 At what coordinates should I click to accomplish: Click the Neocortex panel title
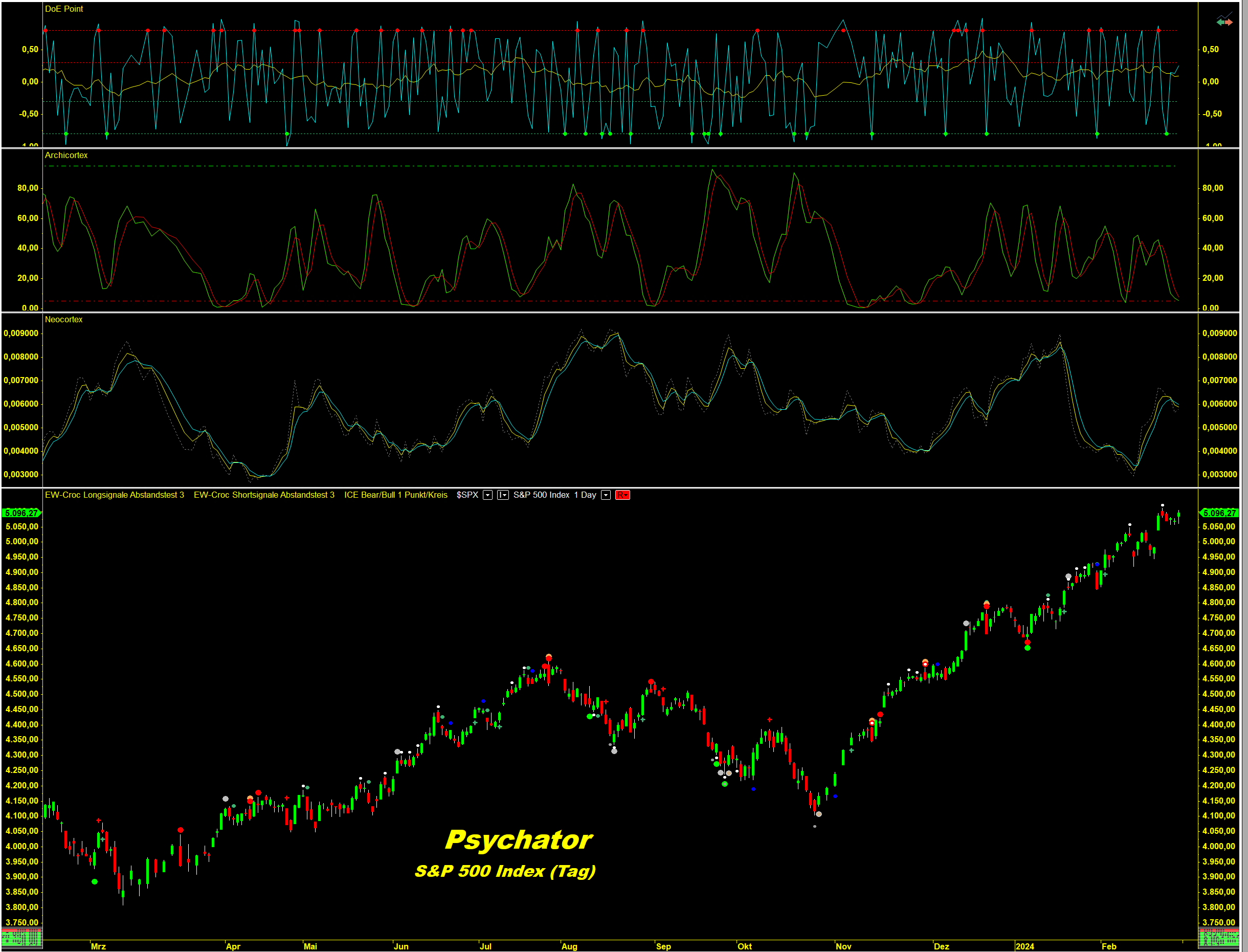tap(64, 320)
